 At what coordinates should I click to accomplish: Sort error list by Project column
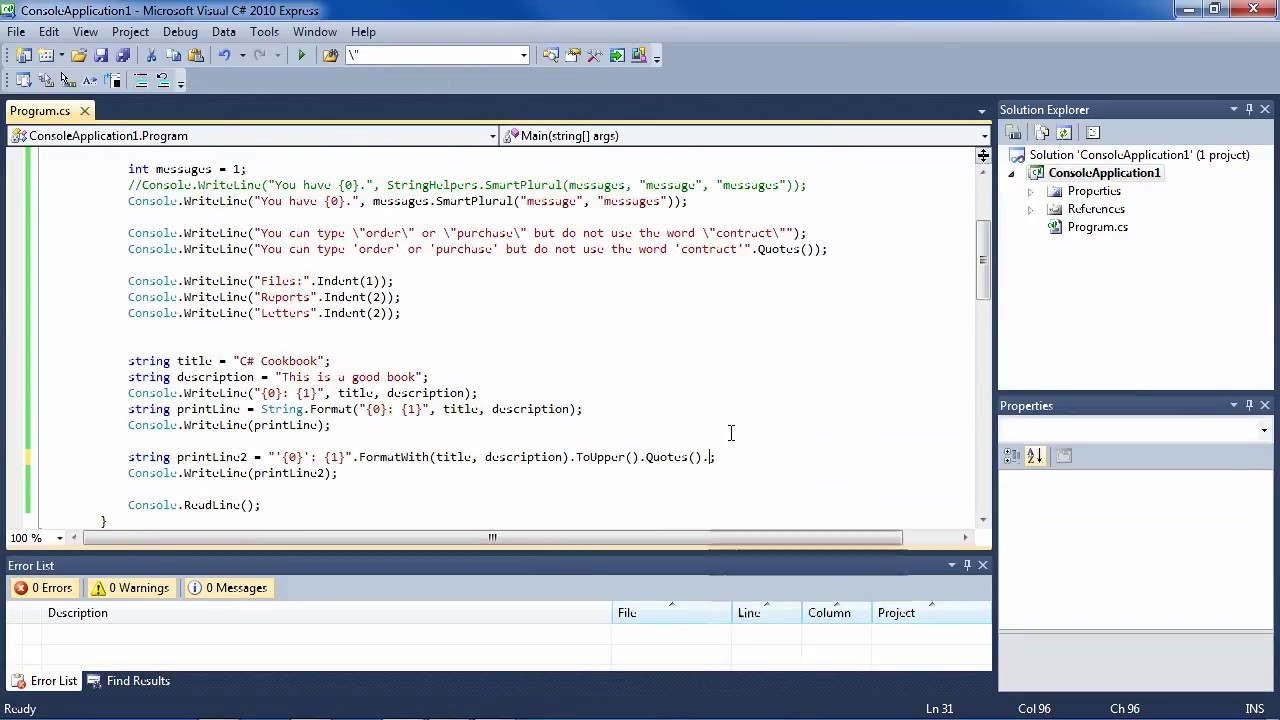coord(931,613)
